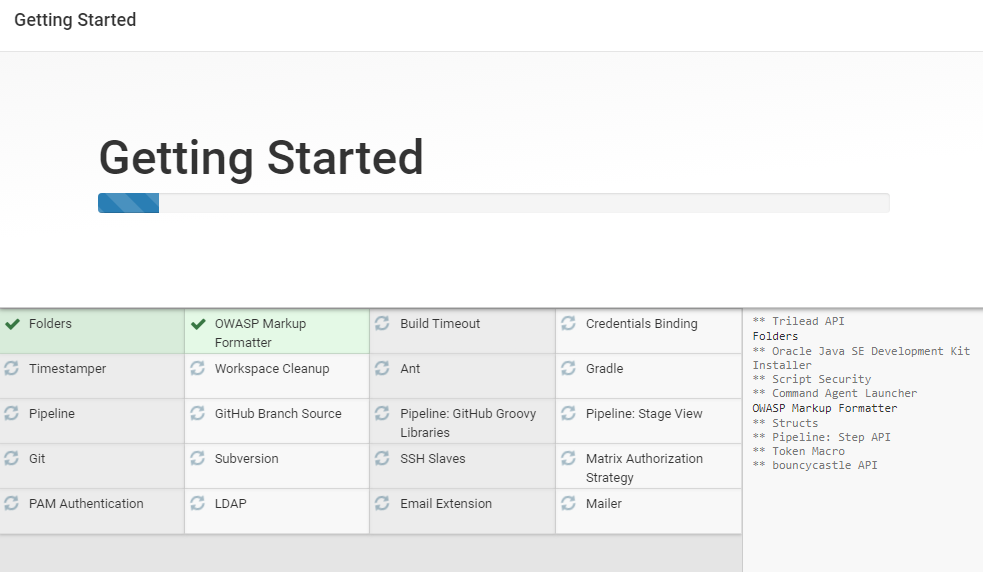Click the pending spinner icon for Build Timeout
The image size is (983, 572).
[382, 323]
